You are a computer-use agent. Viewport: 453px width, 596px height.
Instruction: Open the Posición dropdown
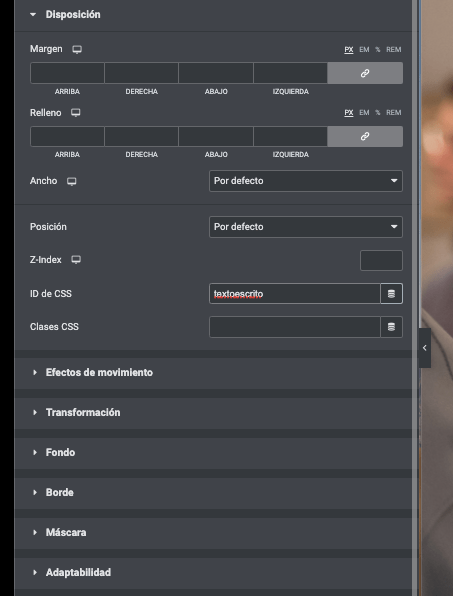click(x=306, y=227)
